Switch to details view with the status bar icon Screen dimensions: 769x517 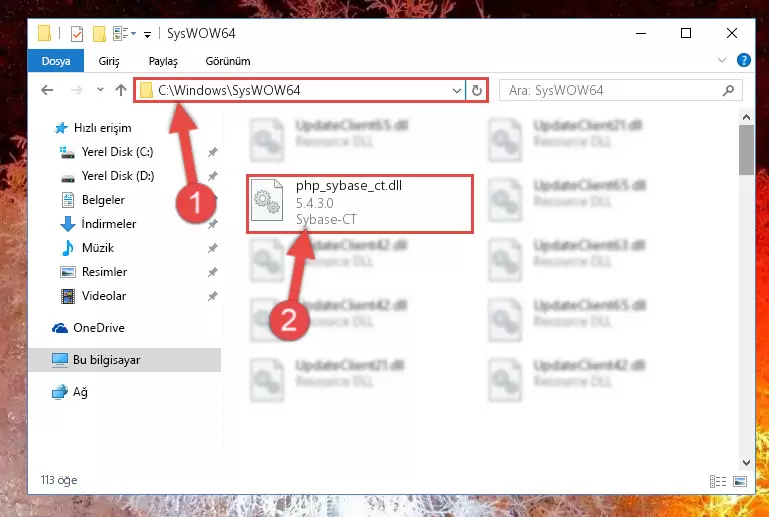tap(718, 481)
